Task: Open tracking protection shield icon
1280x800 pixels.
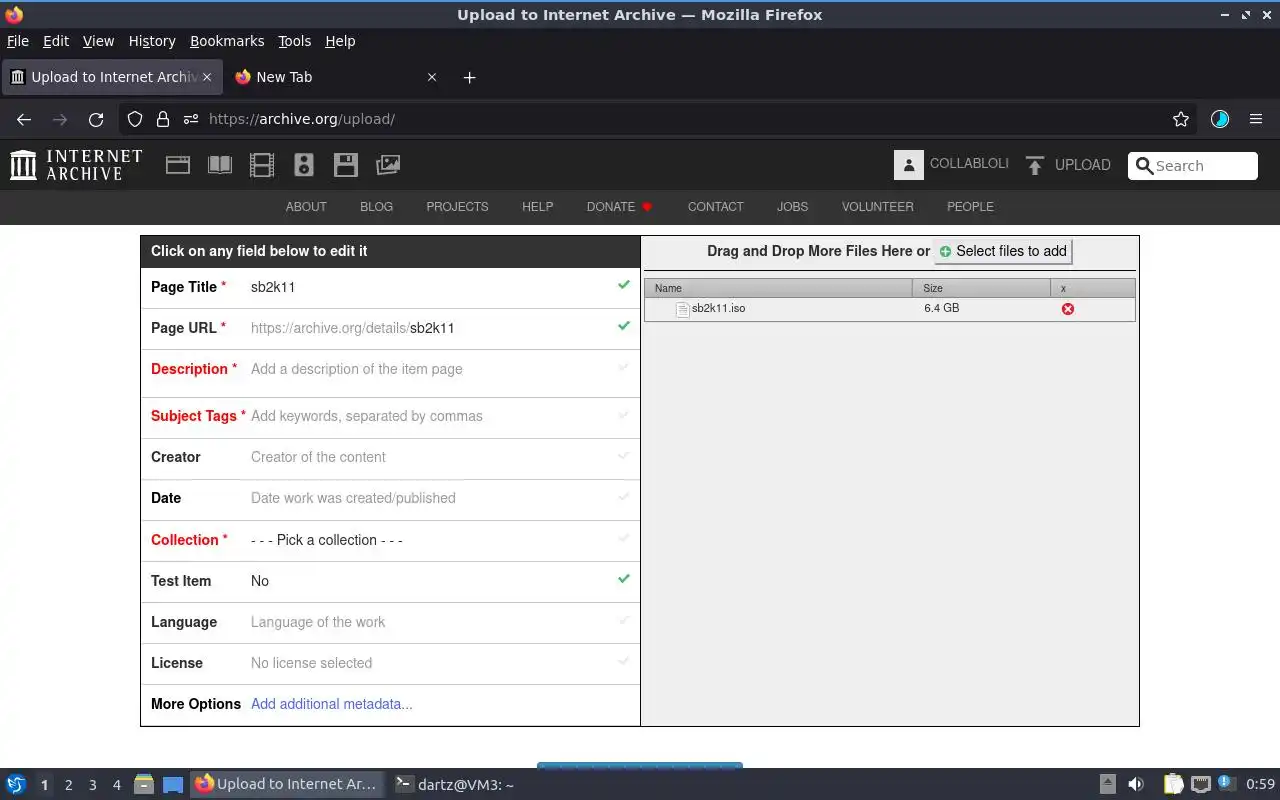Action: 135,119
